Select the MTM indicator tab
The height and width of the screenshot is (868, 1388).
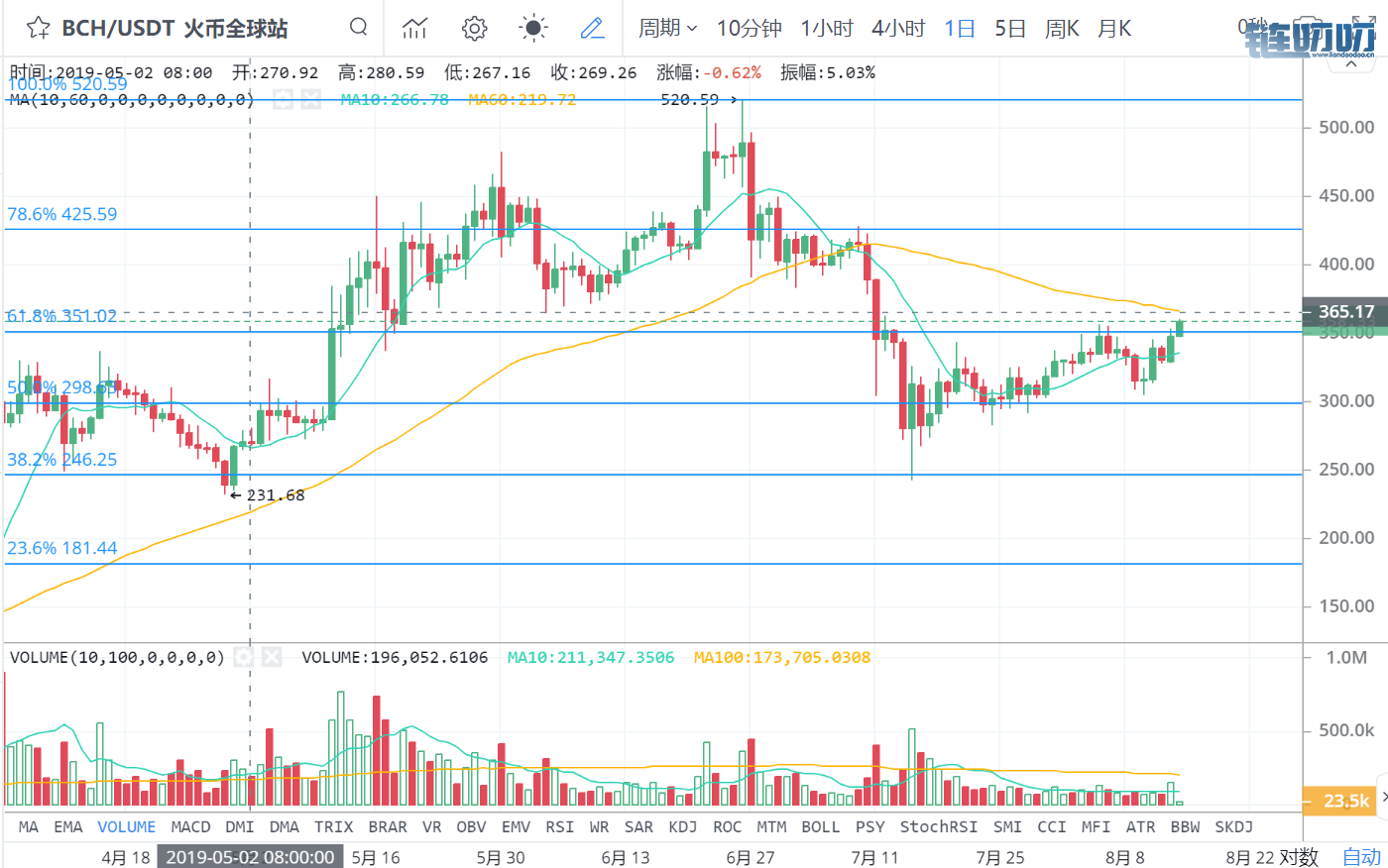click(771, 826)
